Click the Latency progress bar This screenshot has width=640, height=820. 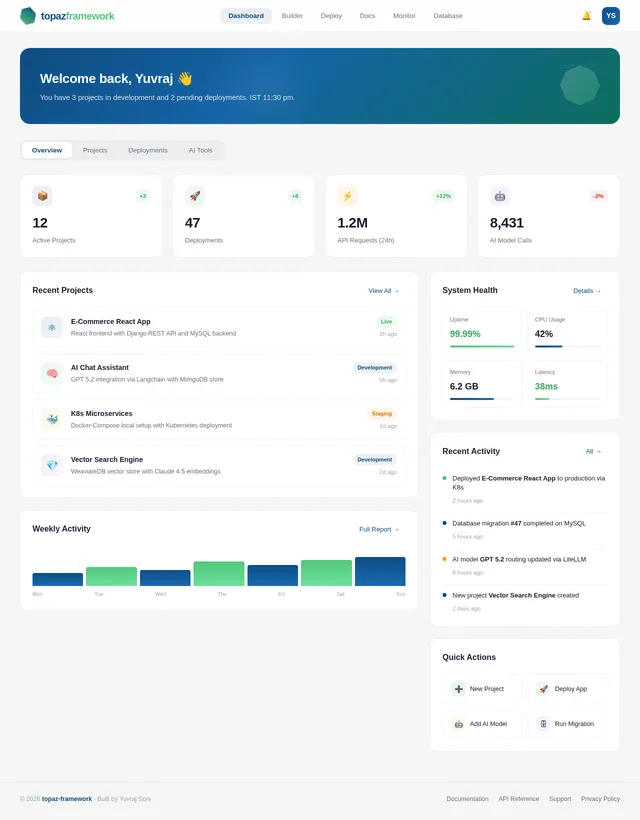[x=567, y=399]
